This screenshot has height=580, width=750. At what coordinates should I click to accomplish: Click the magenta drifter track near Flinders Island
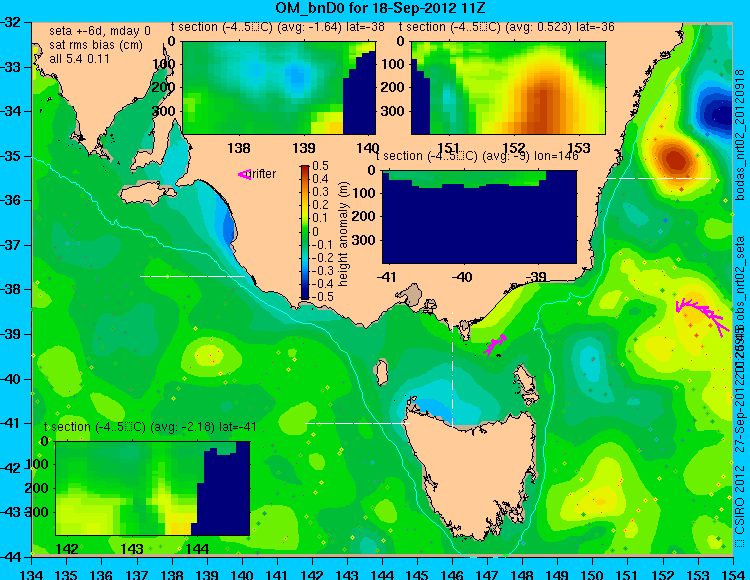click(x=495, y=344)
